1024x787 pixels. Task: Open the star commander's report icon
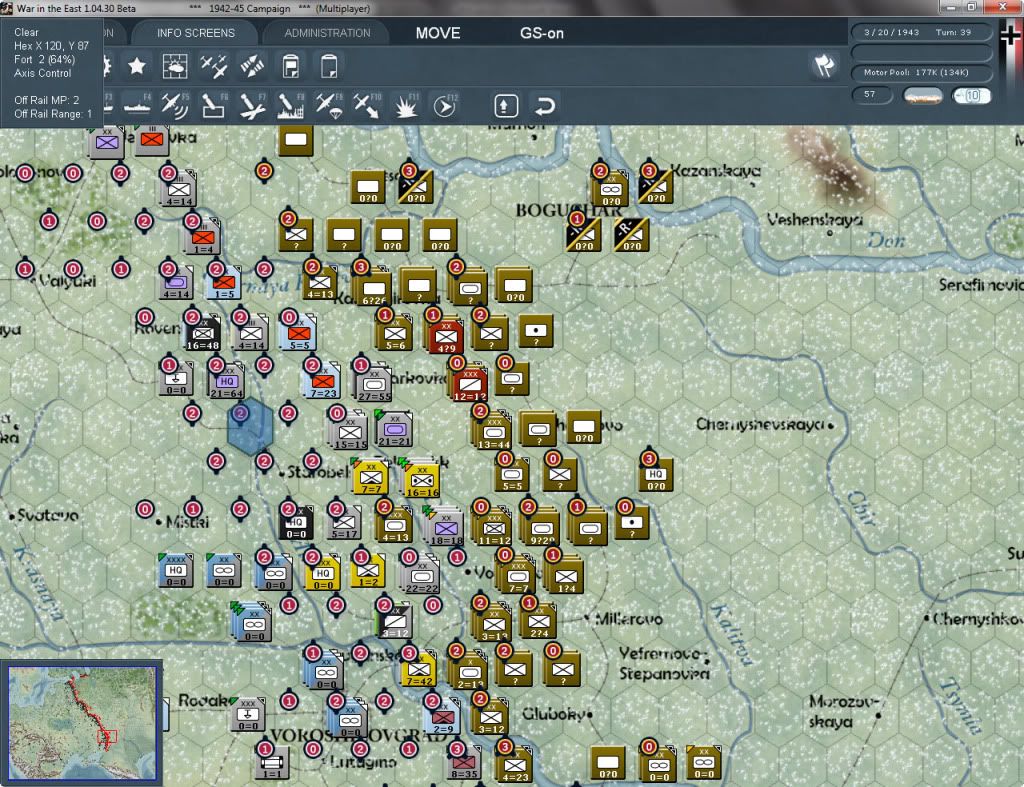[x=136, y=66]
